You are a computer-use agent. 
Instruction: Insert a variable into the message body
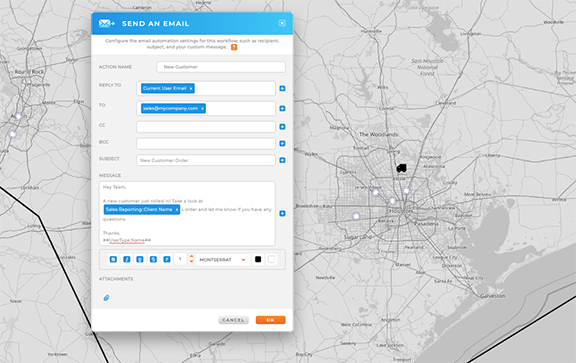(282, 213)
